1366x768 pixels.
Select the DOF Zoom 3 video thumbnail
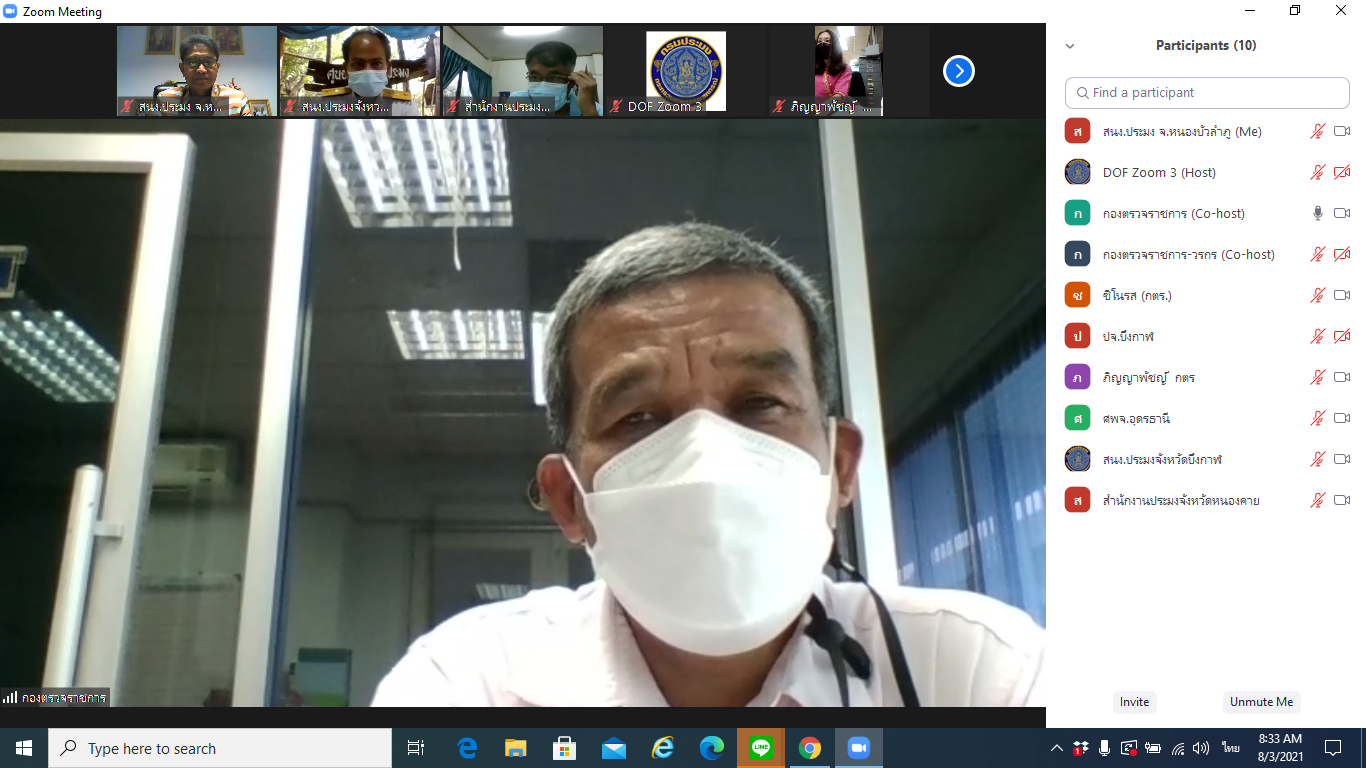pyautogui.click(x=685, y=71)
